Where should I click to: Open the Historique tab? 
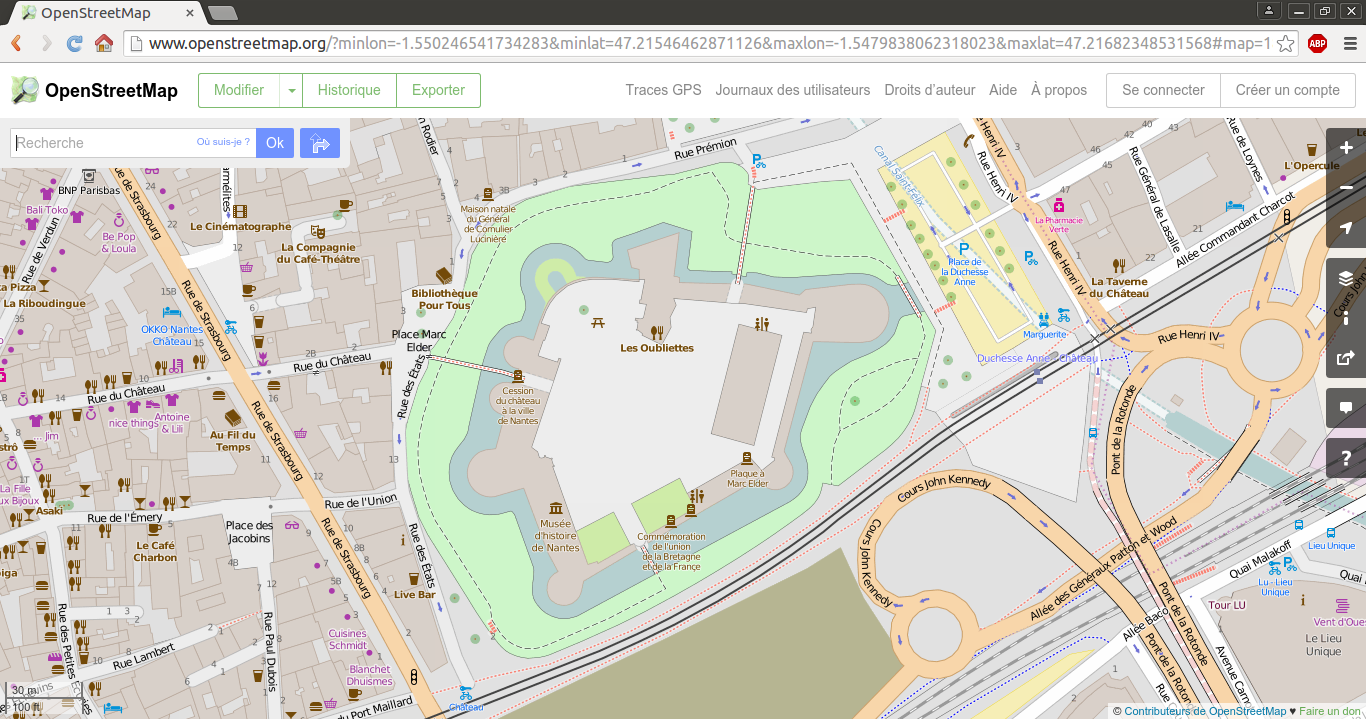349,90
